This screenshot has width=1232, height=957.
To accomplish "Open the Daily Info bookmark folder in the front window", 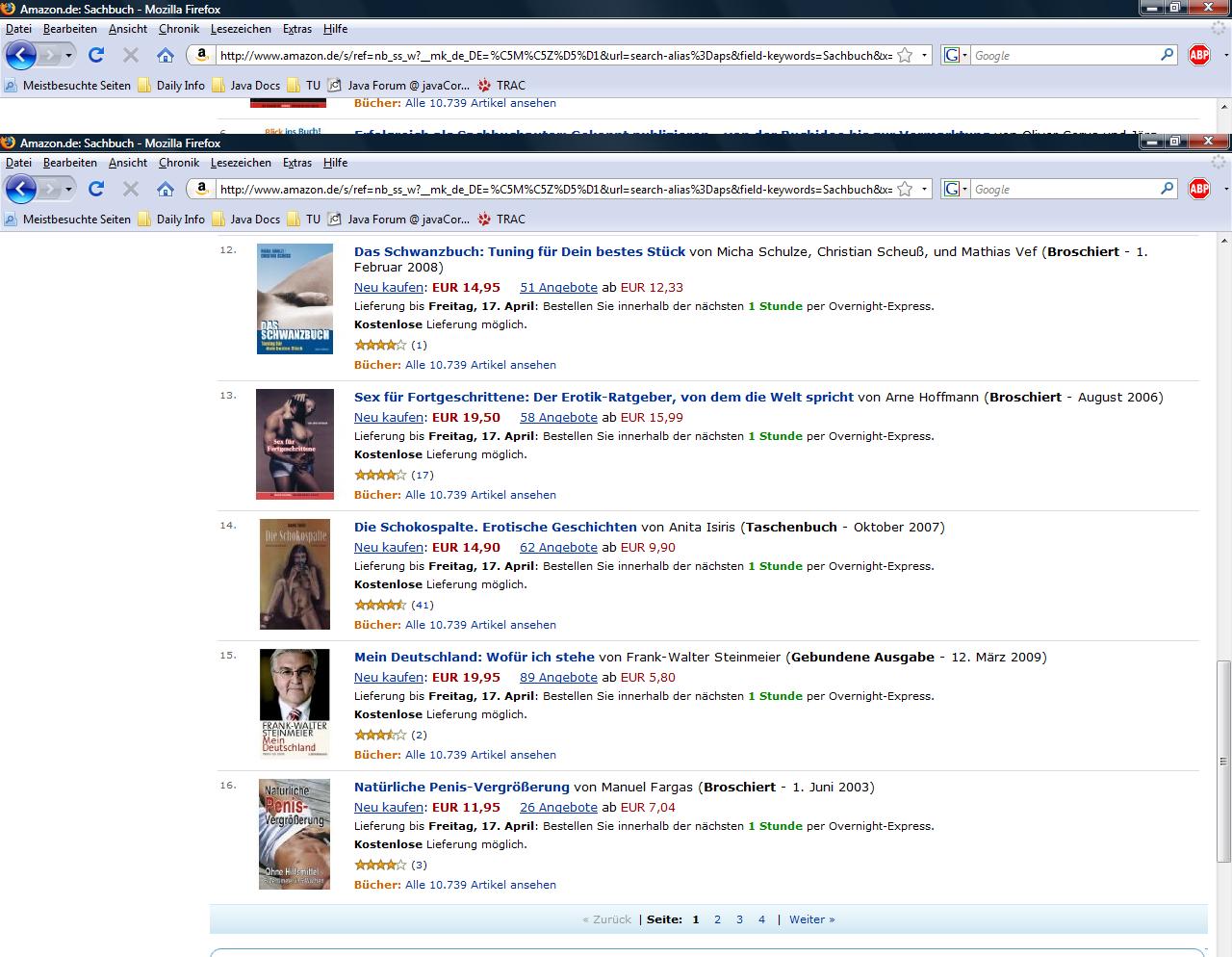I will (171, 220).
